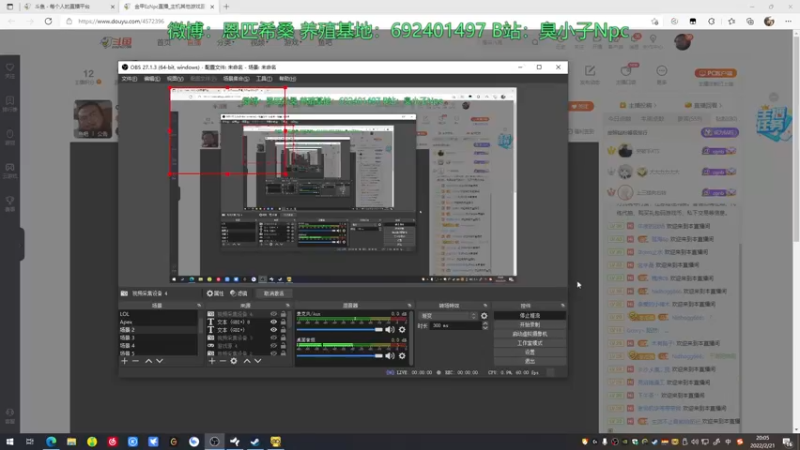Move selected scene down arrow
800x450 pixels.
[x=160, y=361]
